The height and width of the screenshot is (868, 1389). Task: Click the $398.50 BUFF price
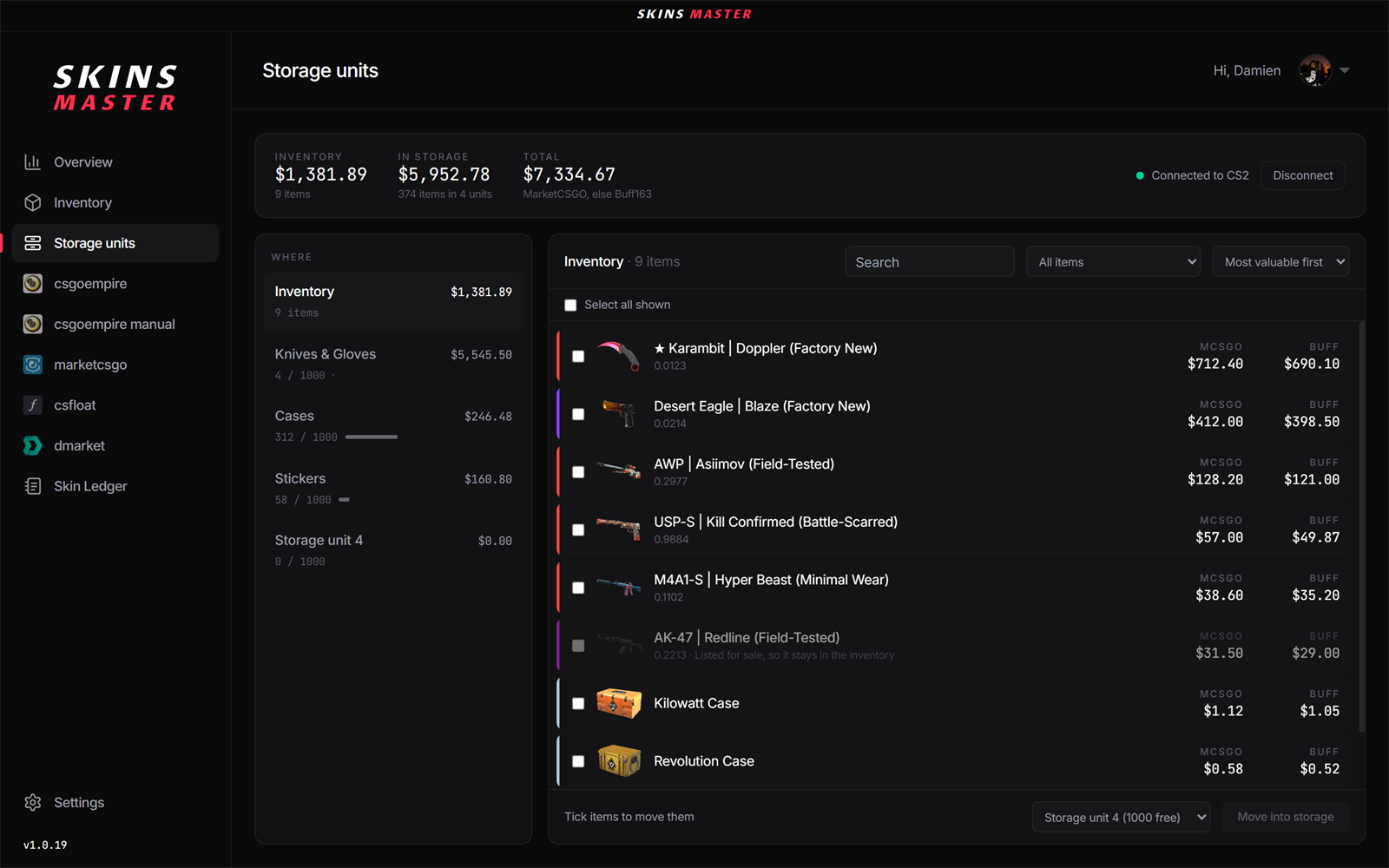[x=1312, y=422]
